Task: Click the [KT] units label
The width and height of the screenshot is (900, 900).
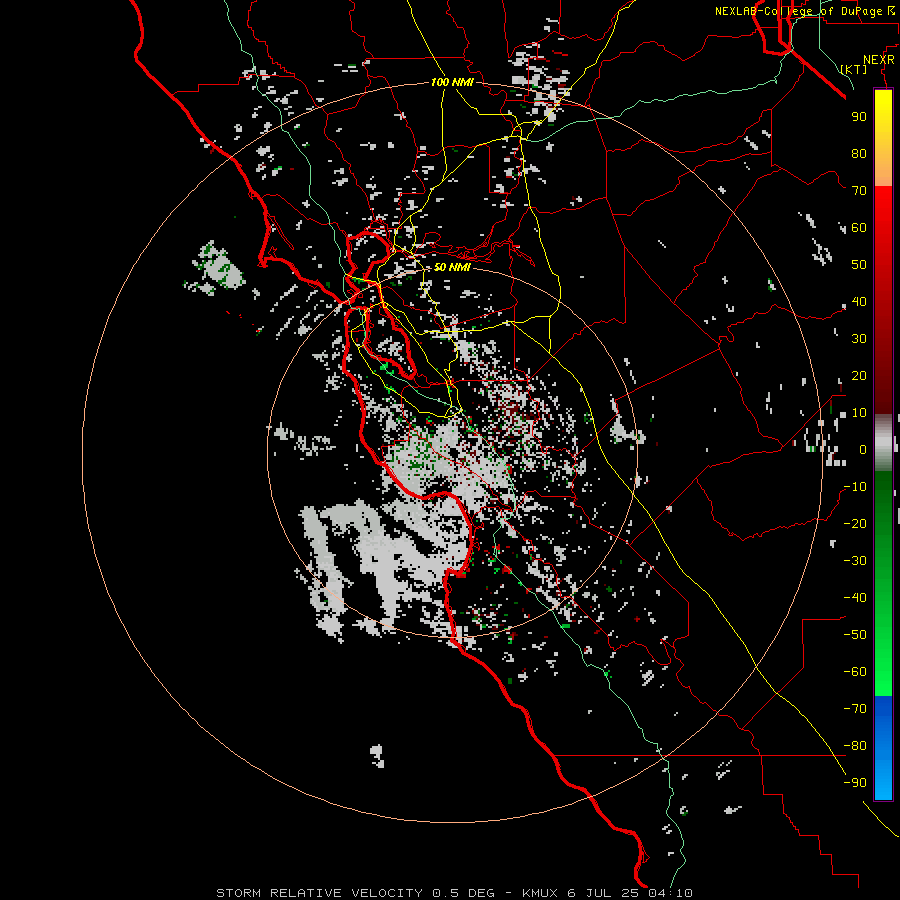Action: [854, 69]
